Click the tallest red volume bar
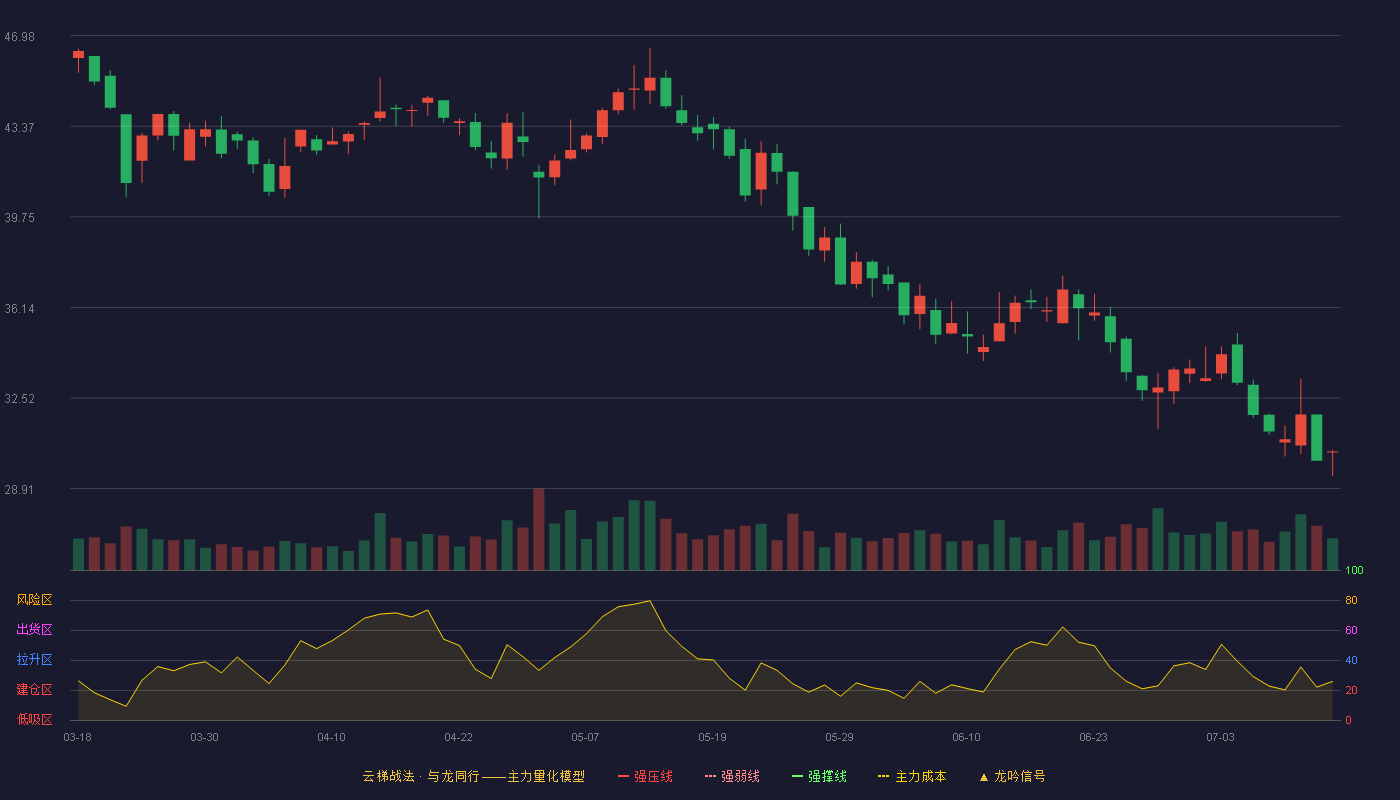Viewport: 1400px width, 800px height. tap(538, 529)
